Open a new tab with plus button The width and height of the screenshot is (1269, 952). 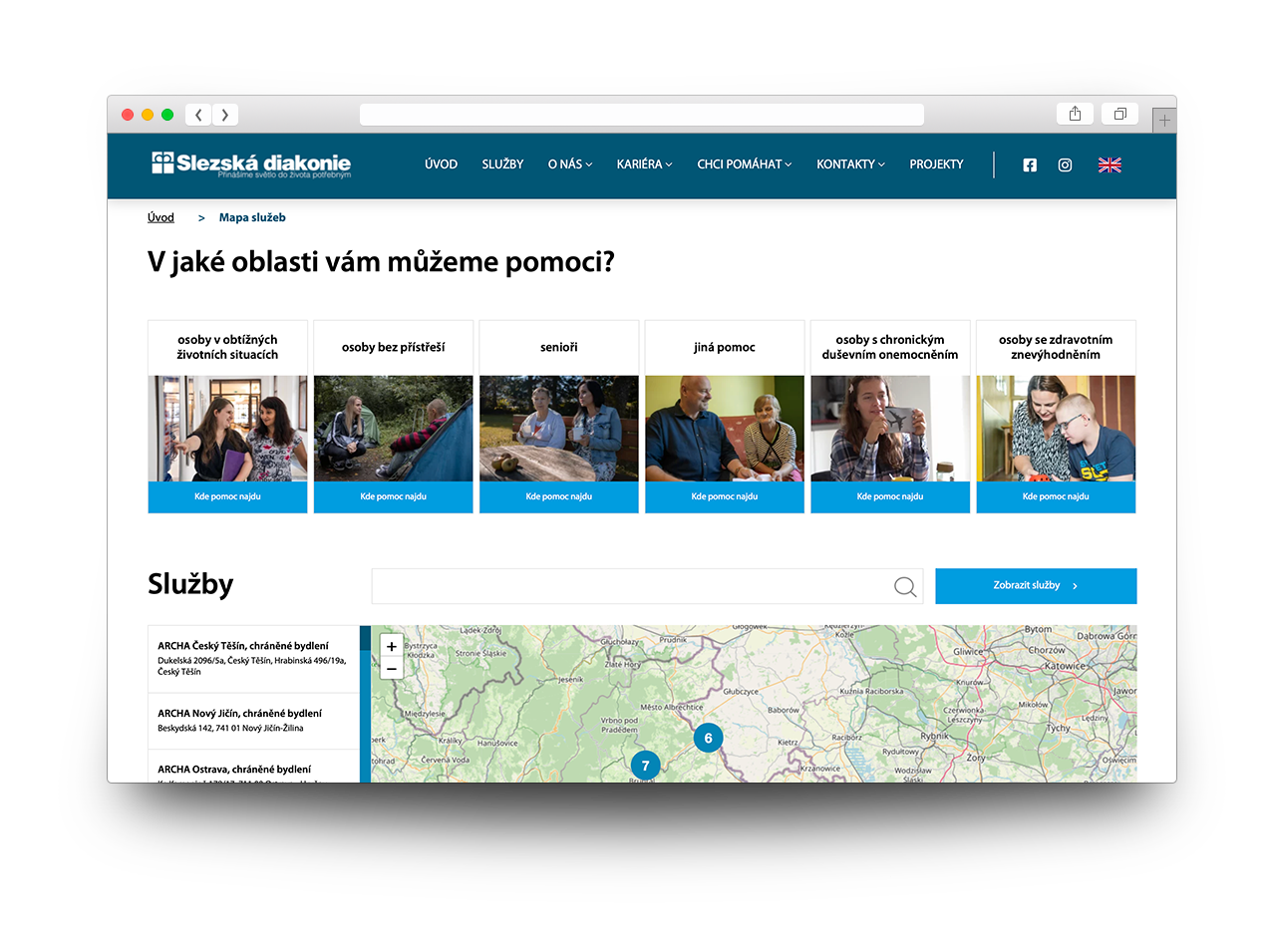tap(1164, 121)
